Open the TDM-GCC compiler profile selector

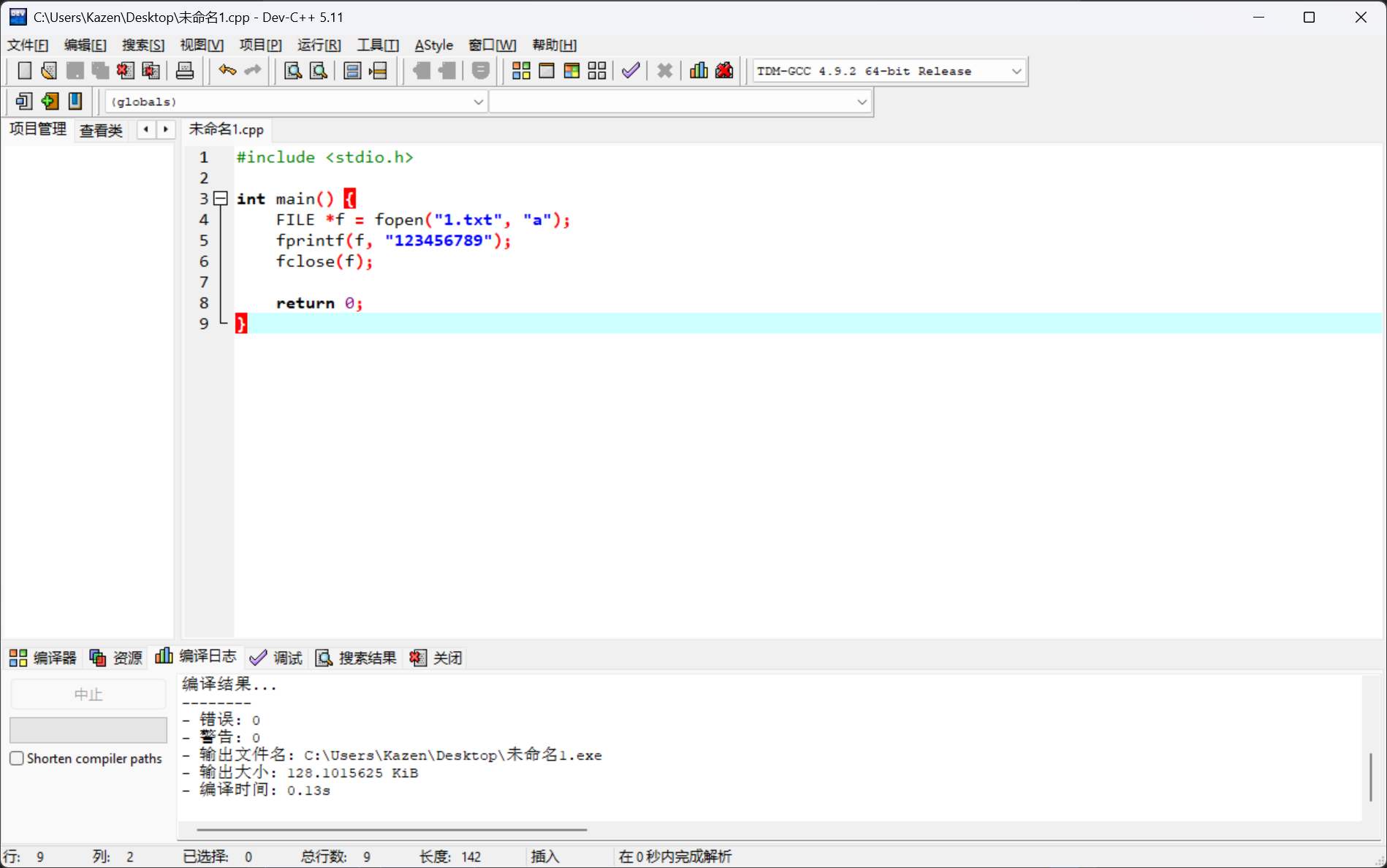[x=1016, y=71]
